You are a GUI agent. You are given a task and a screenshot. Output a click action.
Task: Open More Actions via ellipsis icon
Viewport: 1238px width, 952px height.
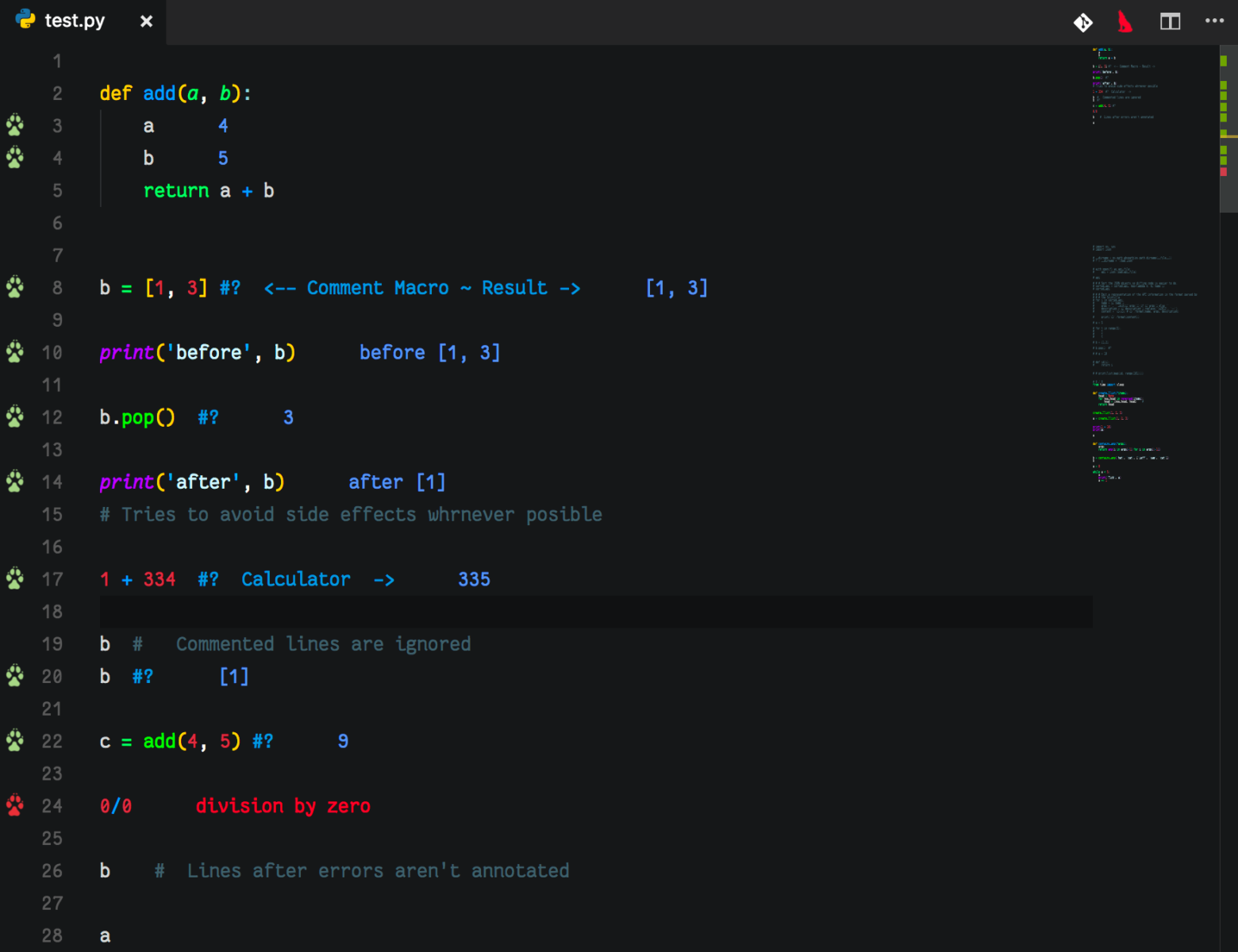1215,21
